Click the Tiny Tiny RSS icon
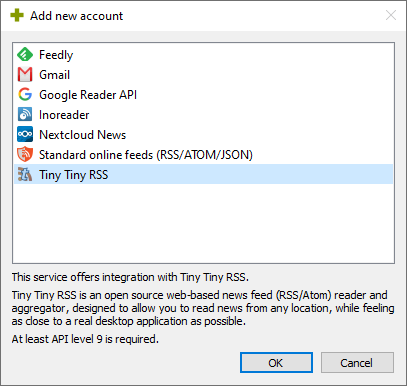The image size is (407, 386). tap(25, 175)
